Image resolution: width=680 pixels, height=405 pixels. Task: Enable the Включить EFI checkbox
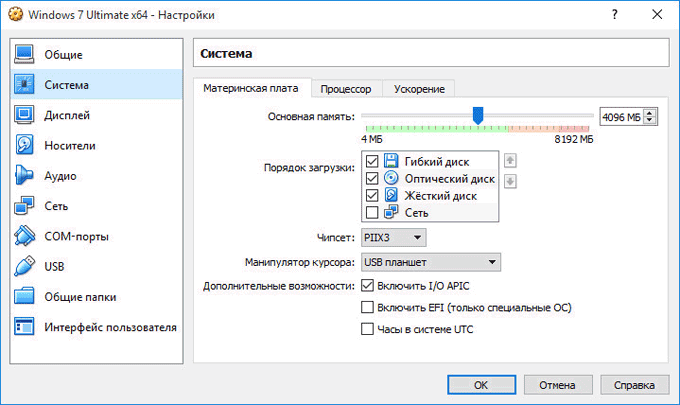pos(367,307)
